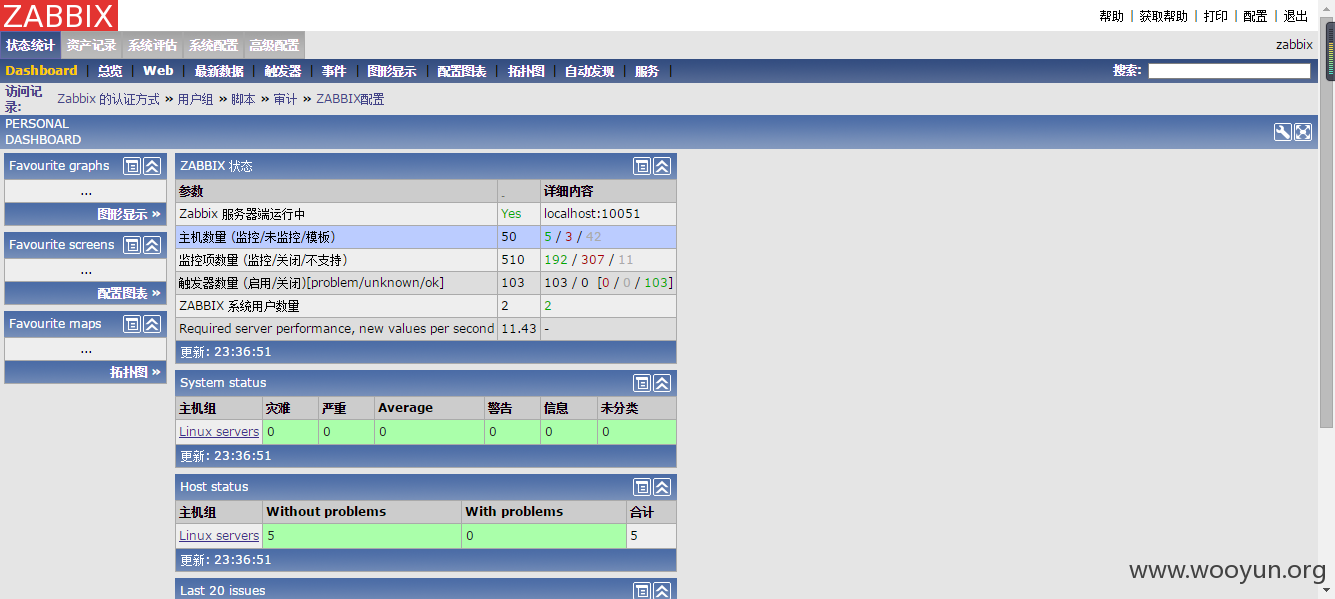Screen dimensions: 1335x599
Task: Open 拓扑图 » link in Favourite maps
Action: (x=135, y=372)
